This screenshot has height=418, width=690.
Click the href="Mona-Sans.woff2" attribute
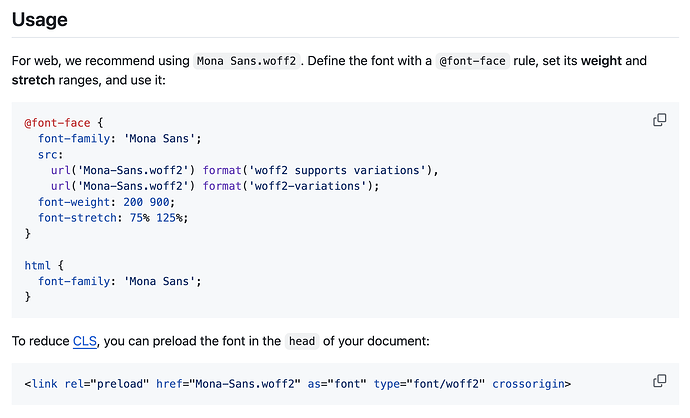pyautogui.click(x=228, y=384)
